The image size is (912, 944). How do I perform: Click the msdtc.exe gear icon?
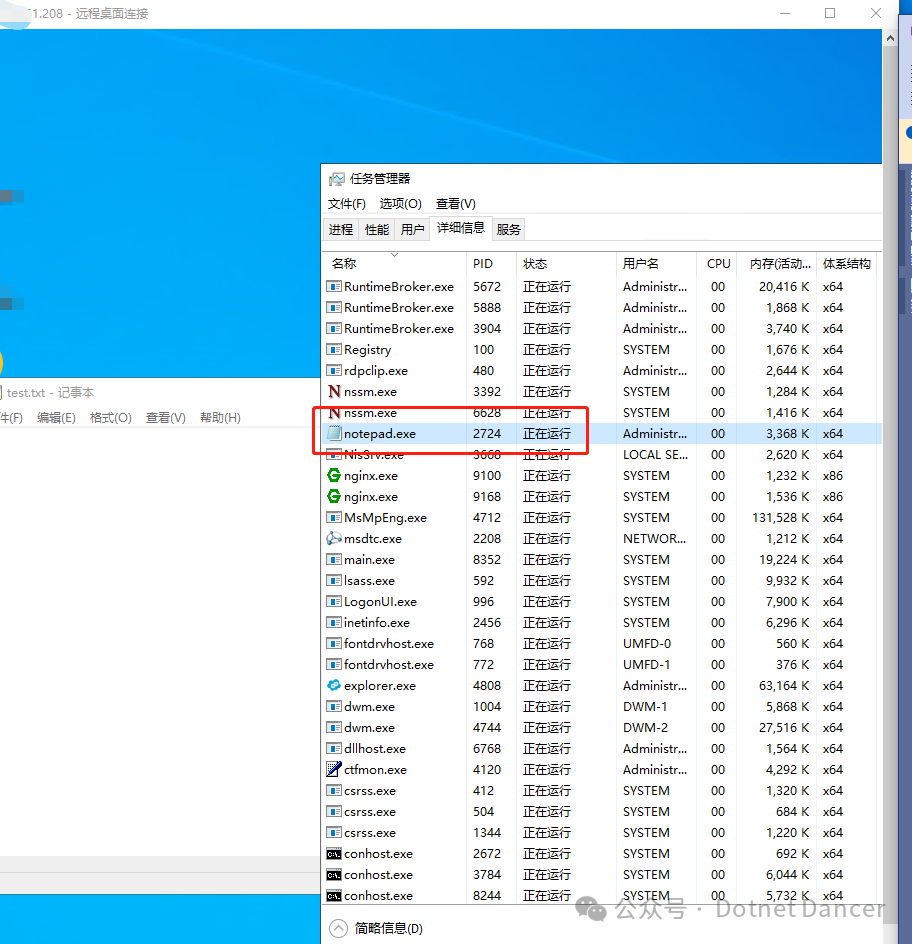pos(335,538)
